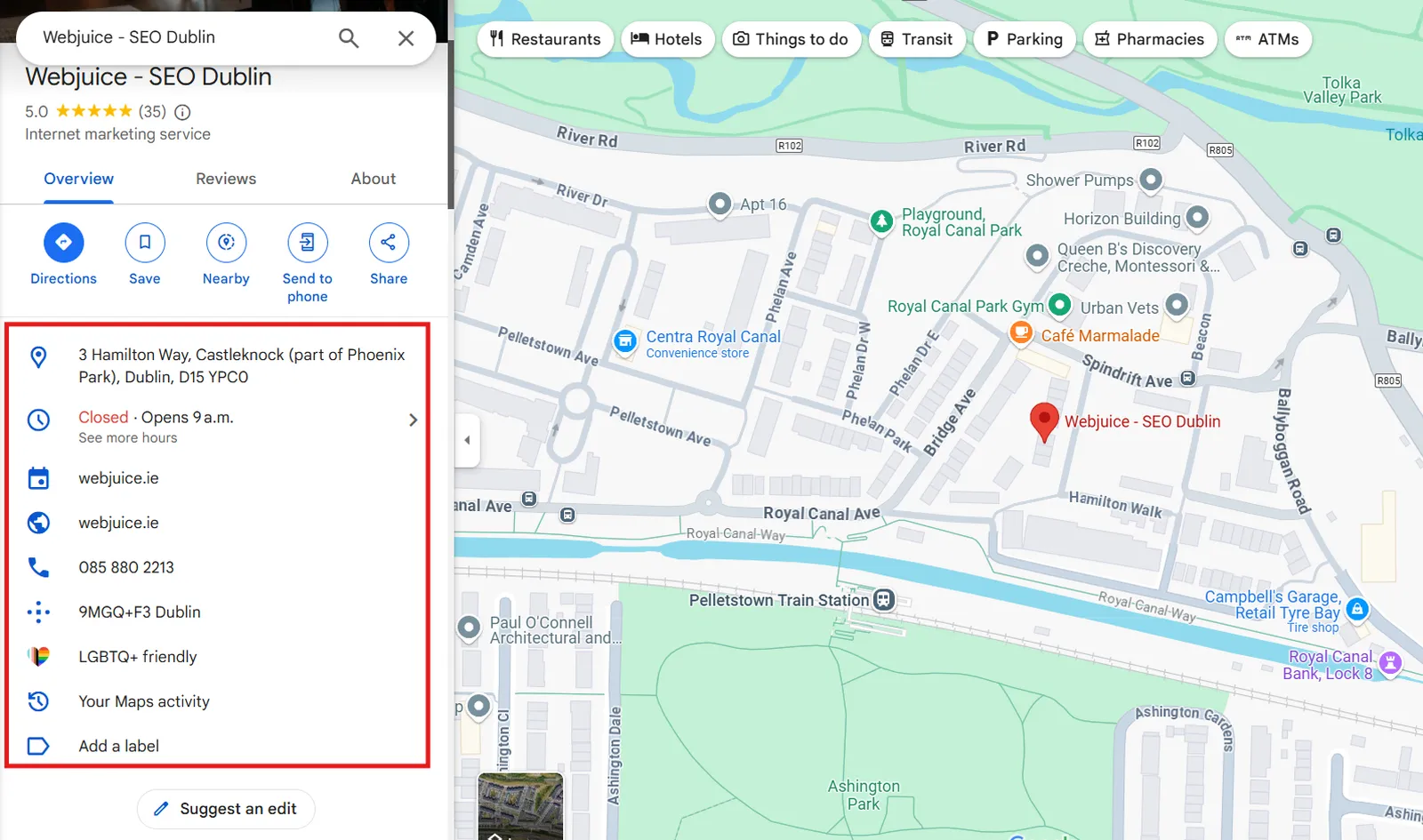The image size is (1423, 840).
Task: Click the Queen B's Discovery Creche marker
Action: point(1037,257)
